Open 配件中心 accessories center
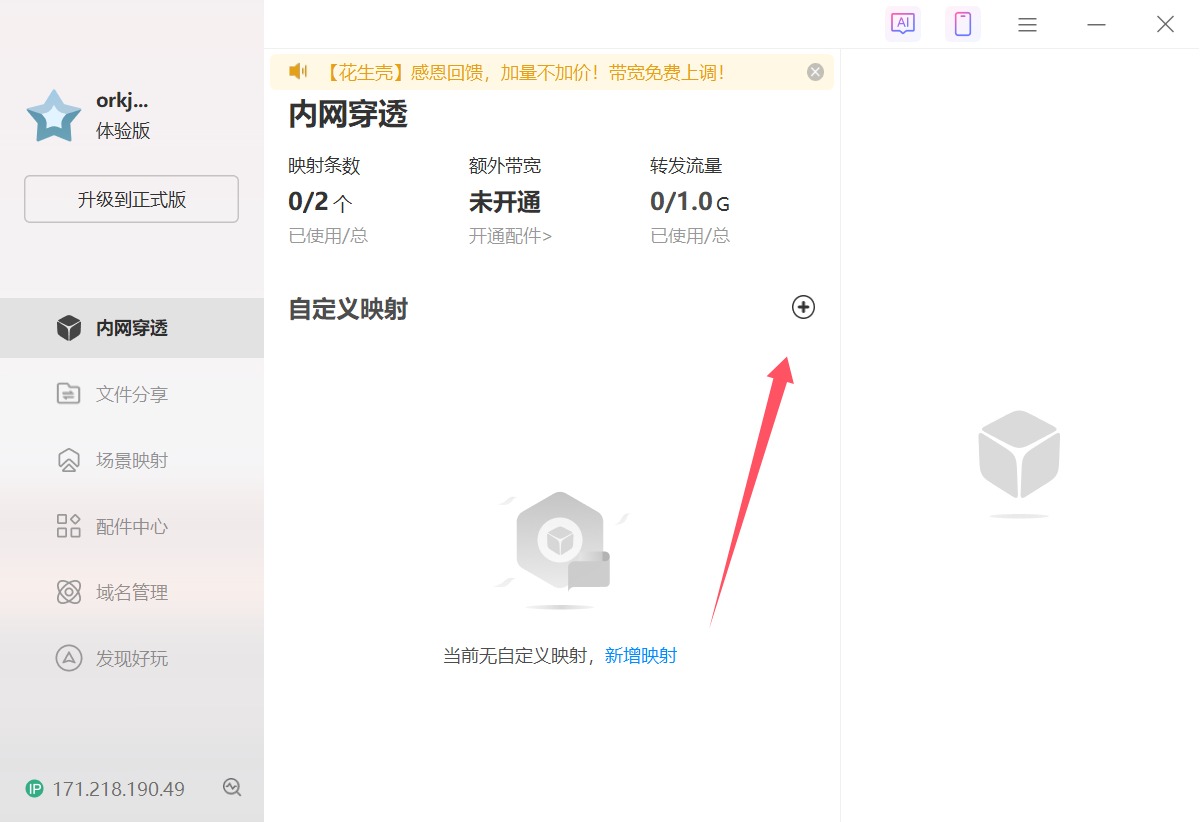This screenshot has height=822, width=1200. (131, 526)
